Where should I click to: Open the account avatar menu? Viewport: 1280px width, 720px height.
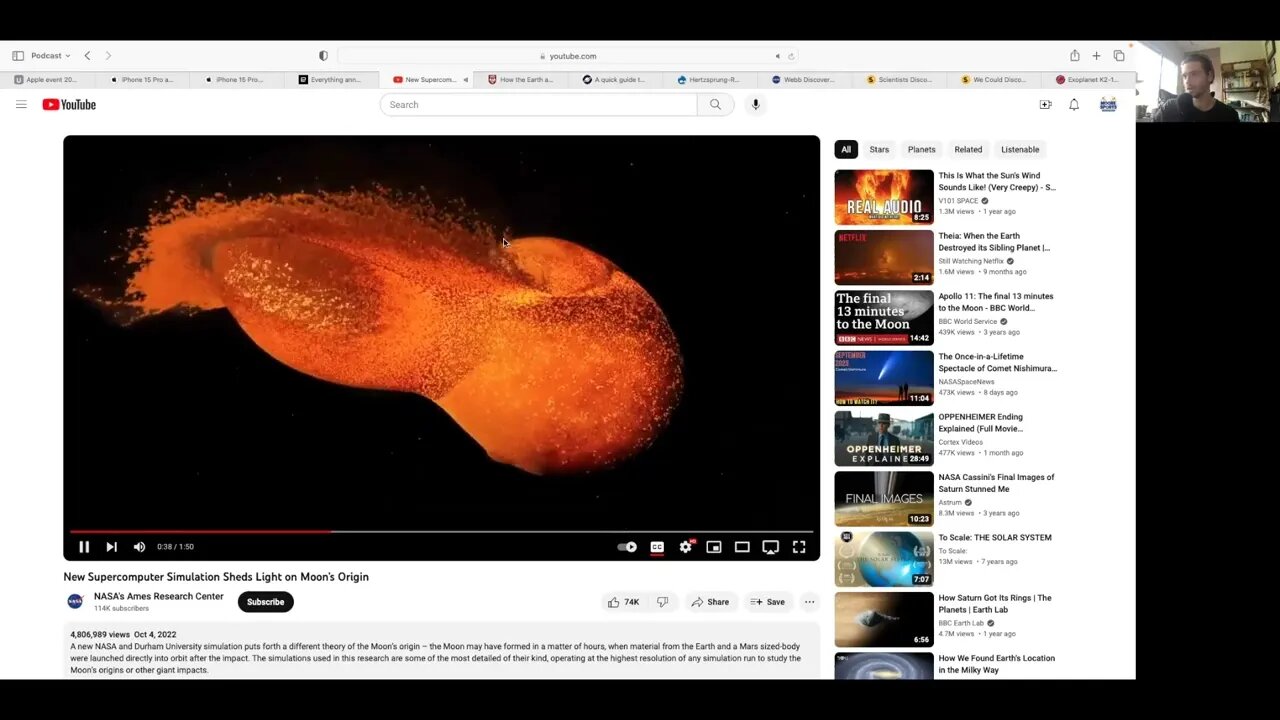click(1108, 104)
